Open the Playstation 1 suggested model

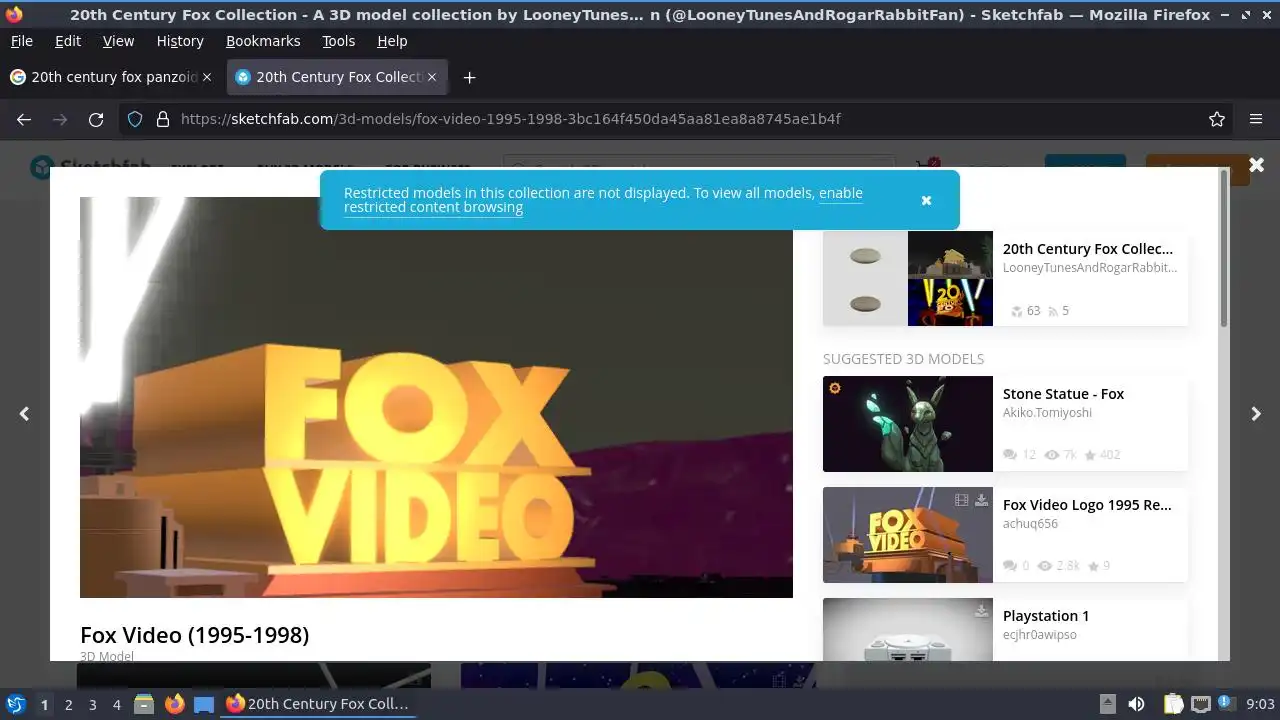(x=1046, y=616)
